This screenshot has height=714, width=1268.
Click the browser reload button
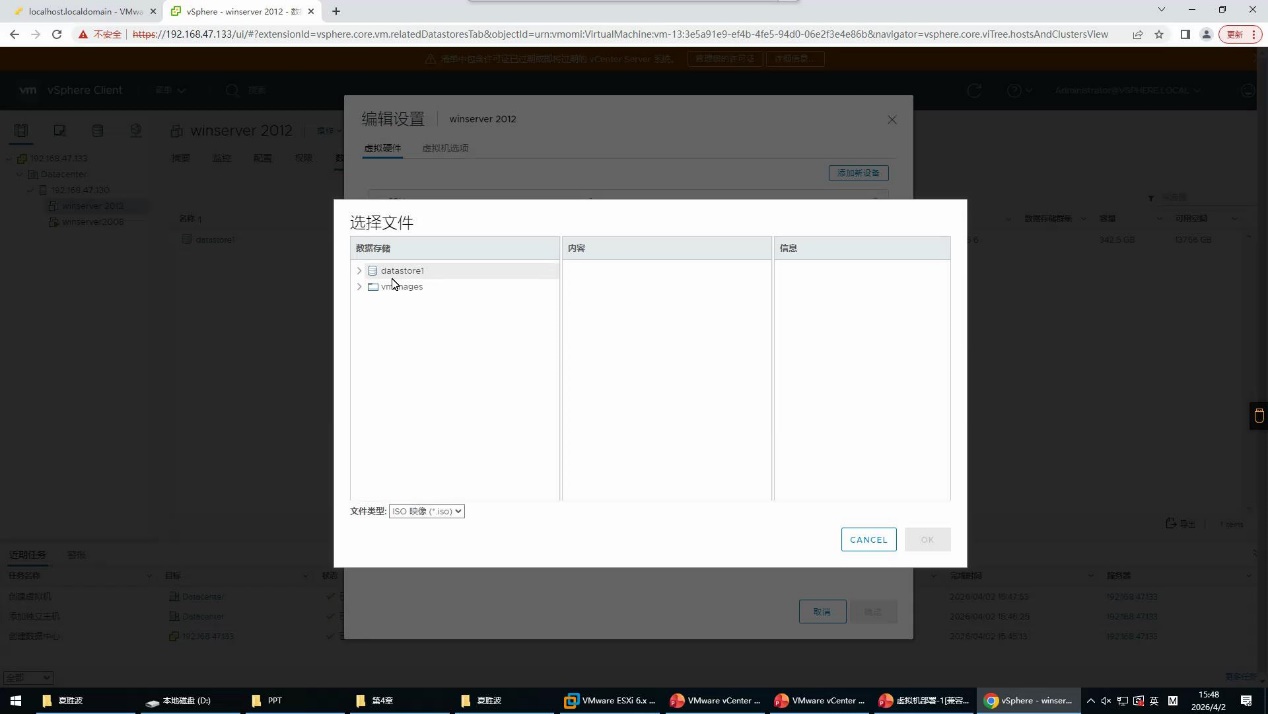click(57, 34)
